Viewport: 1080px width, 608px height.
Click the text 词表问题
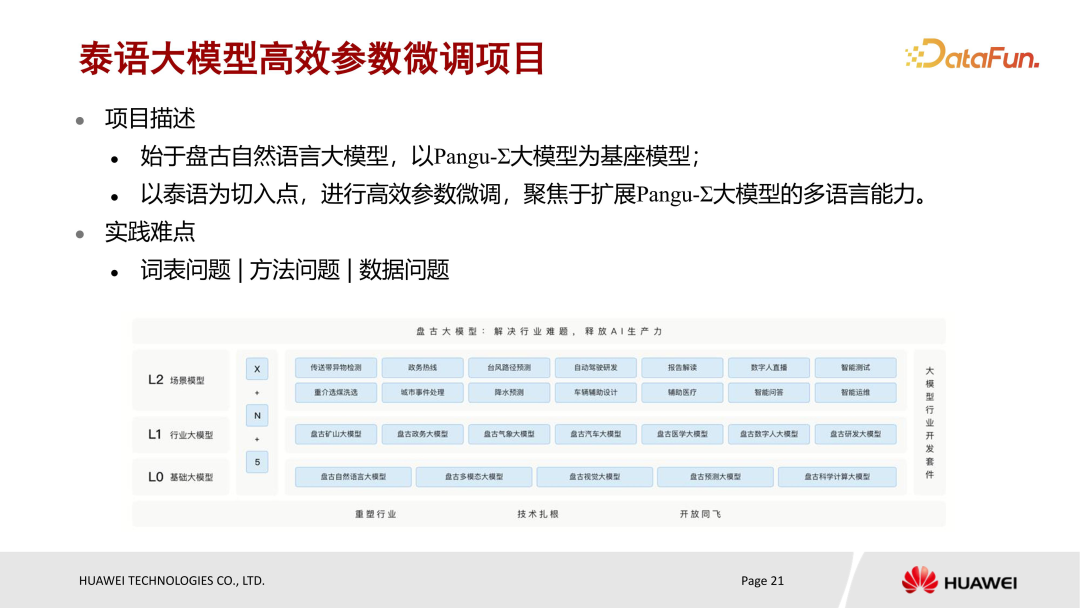coord(185,270)
